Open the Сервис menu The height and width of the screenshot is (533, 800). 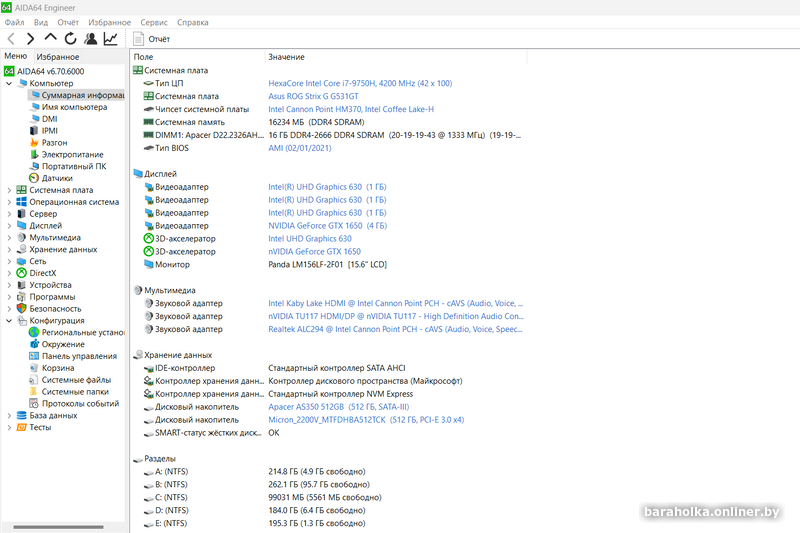pyautogui.click(x=154, y=22)
